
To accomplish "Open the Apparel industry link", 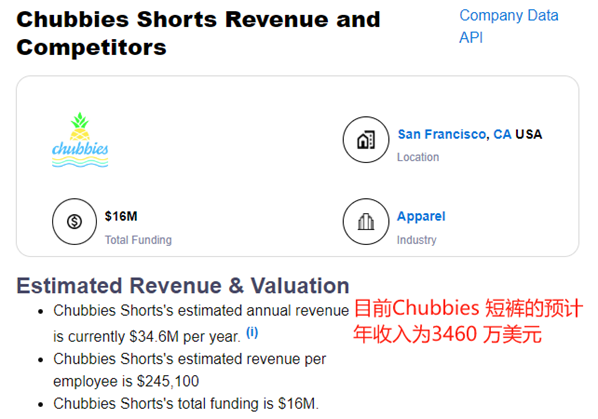I will tap(421, 216).
